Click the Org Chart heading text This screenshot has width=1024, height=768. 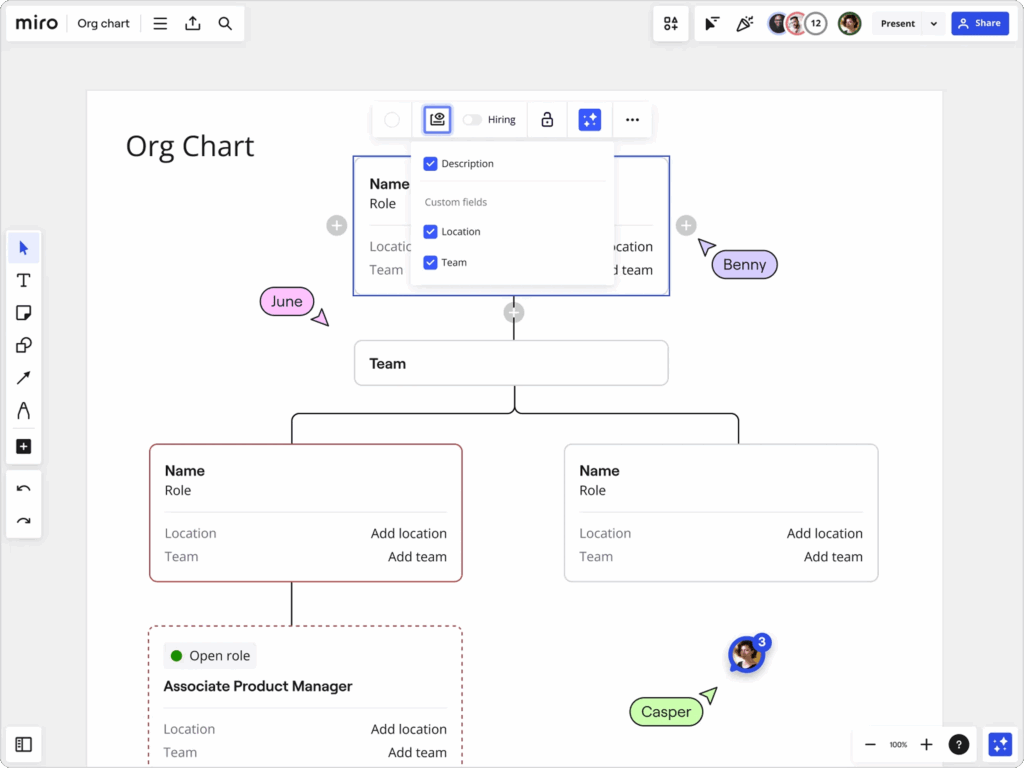pyautogui.click(x=190, y=146)
